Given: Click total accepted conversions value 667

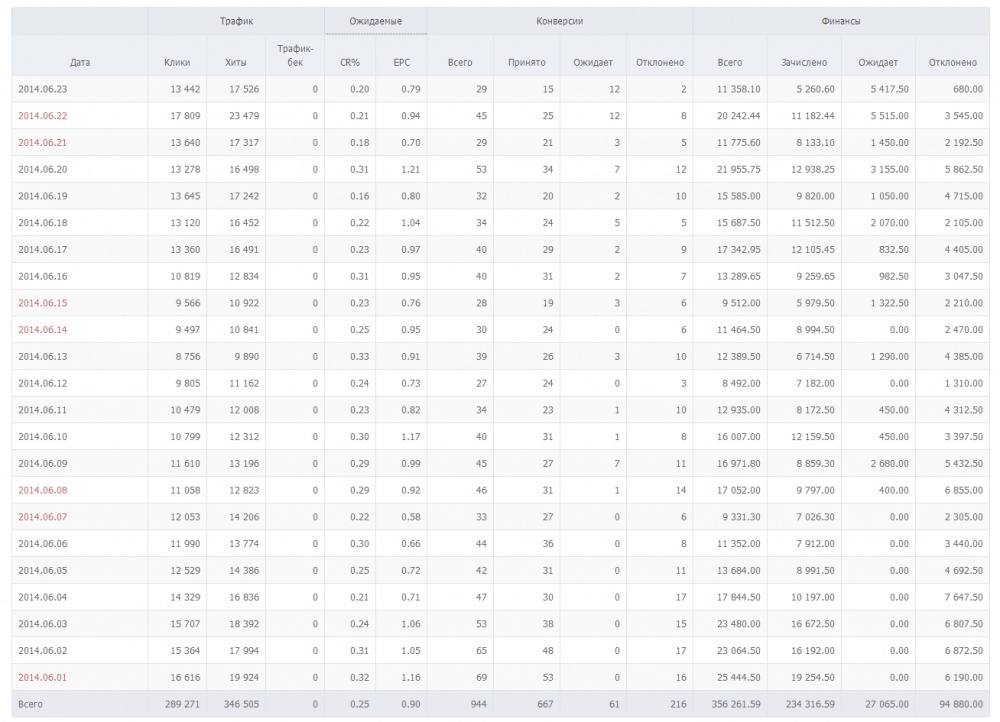Looking at the screenshot, I should tap(545, 705).
